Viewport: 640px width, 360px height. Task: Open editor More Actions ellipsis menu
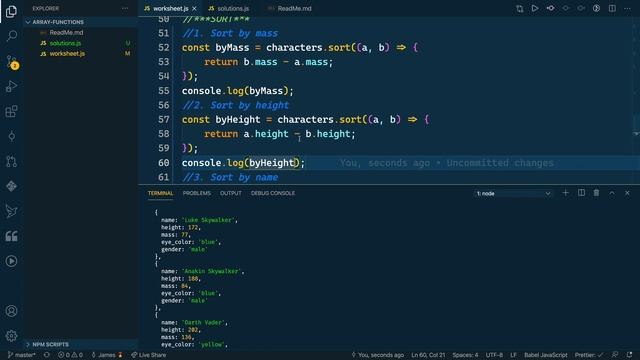(x=627, y=8)
